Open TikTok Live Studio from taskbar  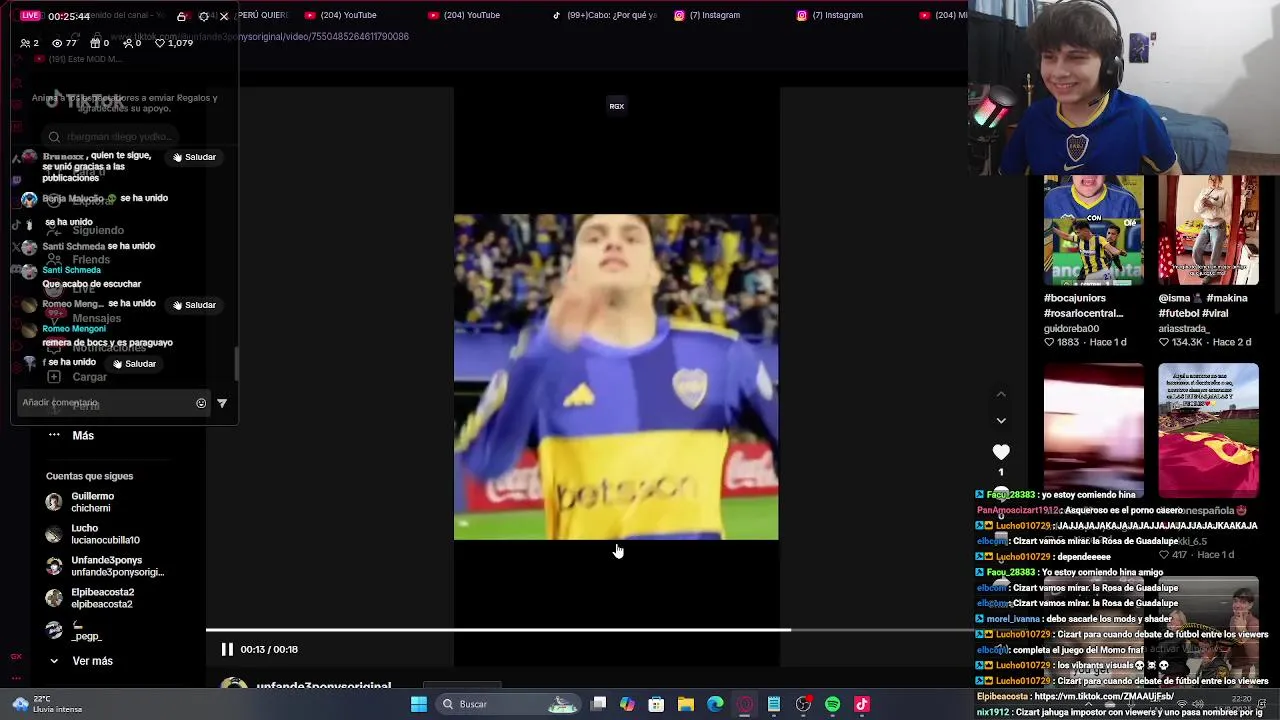tap(862, 704)
